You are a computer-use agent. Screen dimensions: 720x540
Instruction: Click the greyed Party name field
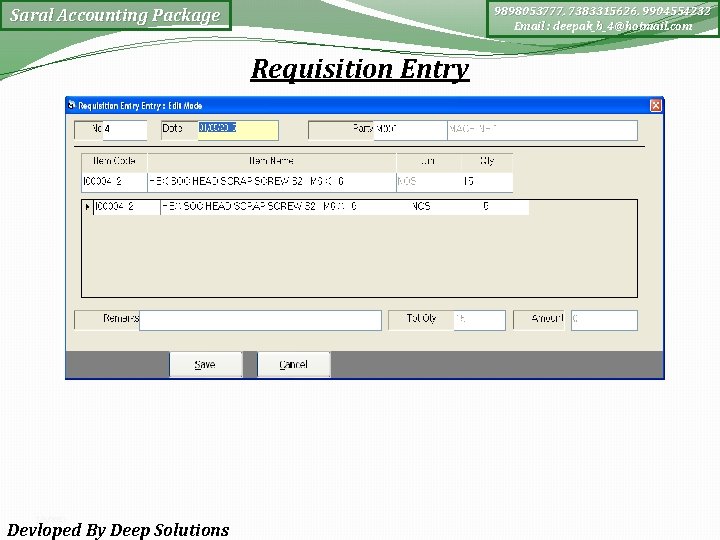pyautogui.click(x=542, y=130)
